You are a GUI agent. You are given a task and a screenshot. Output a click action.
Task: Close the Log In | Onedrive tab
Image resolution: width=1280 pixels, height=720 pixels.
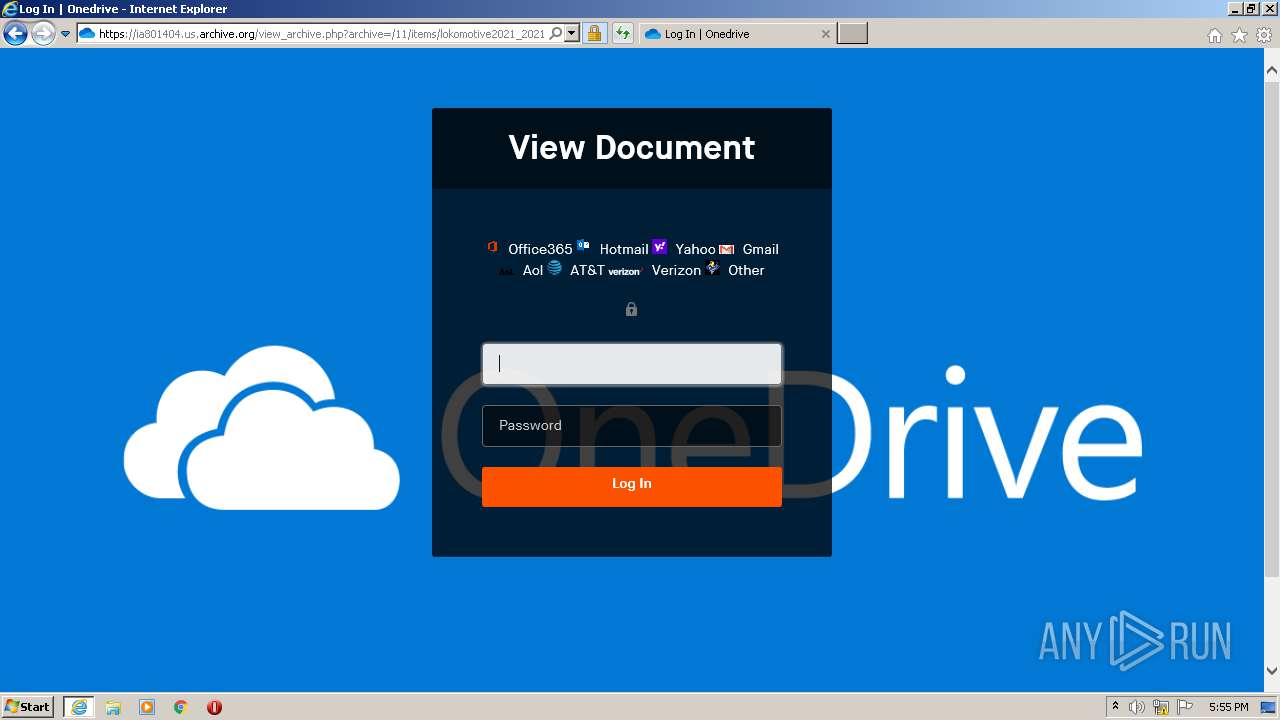tap(825, 34)
